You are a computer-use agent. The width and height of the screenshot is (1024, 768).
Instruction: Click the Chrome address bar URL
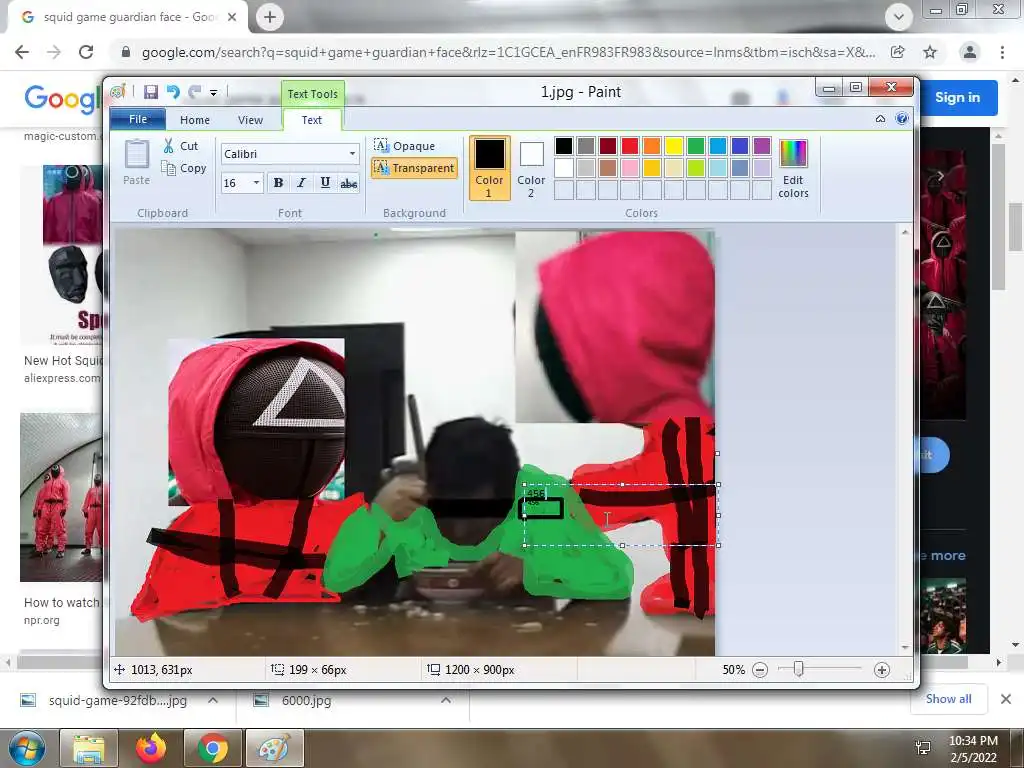click(508, 52)
